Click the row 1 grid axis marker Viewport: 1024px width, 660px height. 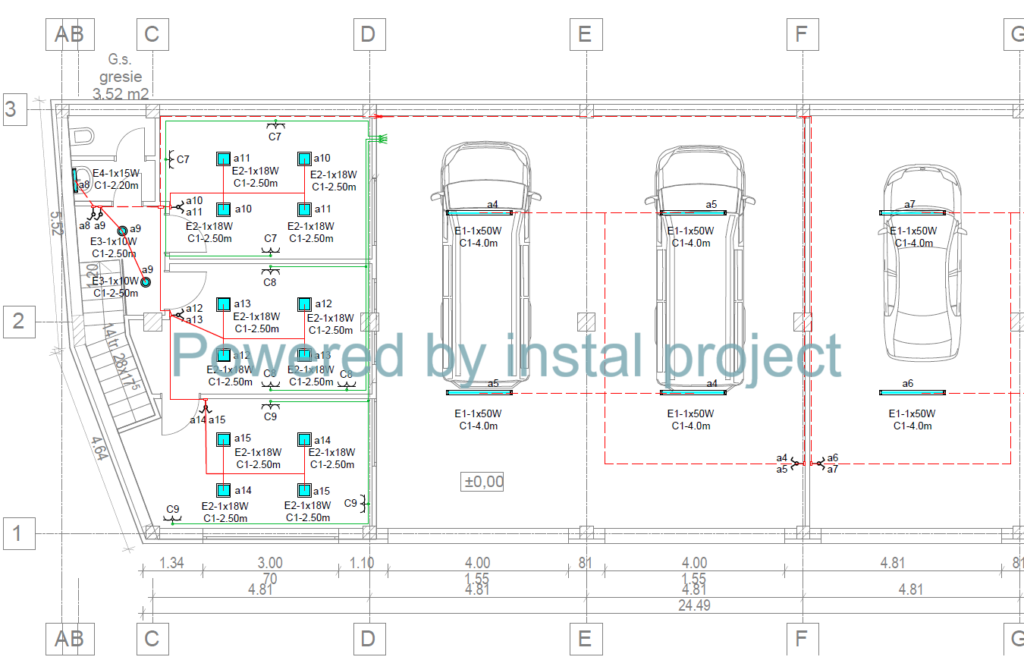15,533
